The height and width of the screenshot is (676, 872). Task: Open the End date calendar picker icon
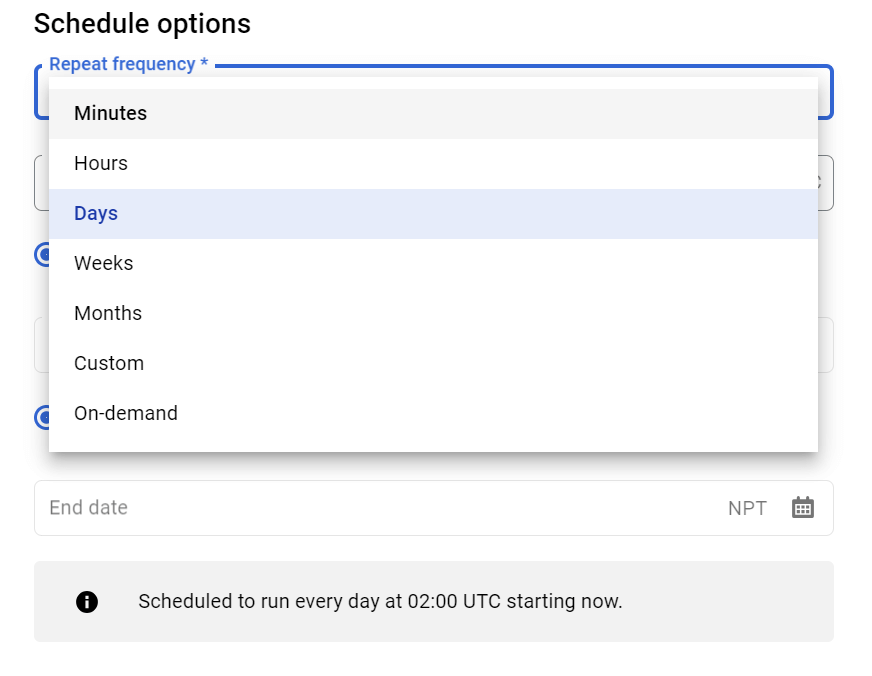coord(802,508)
